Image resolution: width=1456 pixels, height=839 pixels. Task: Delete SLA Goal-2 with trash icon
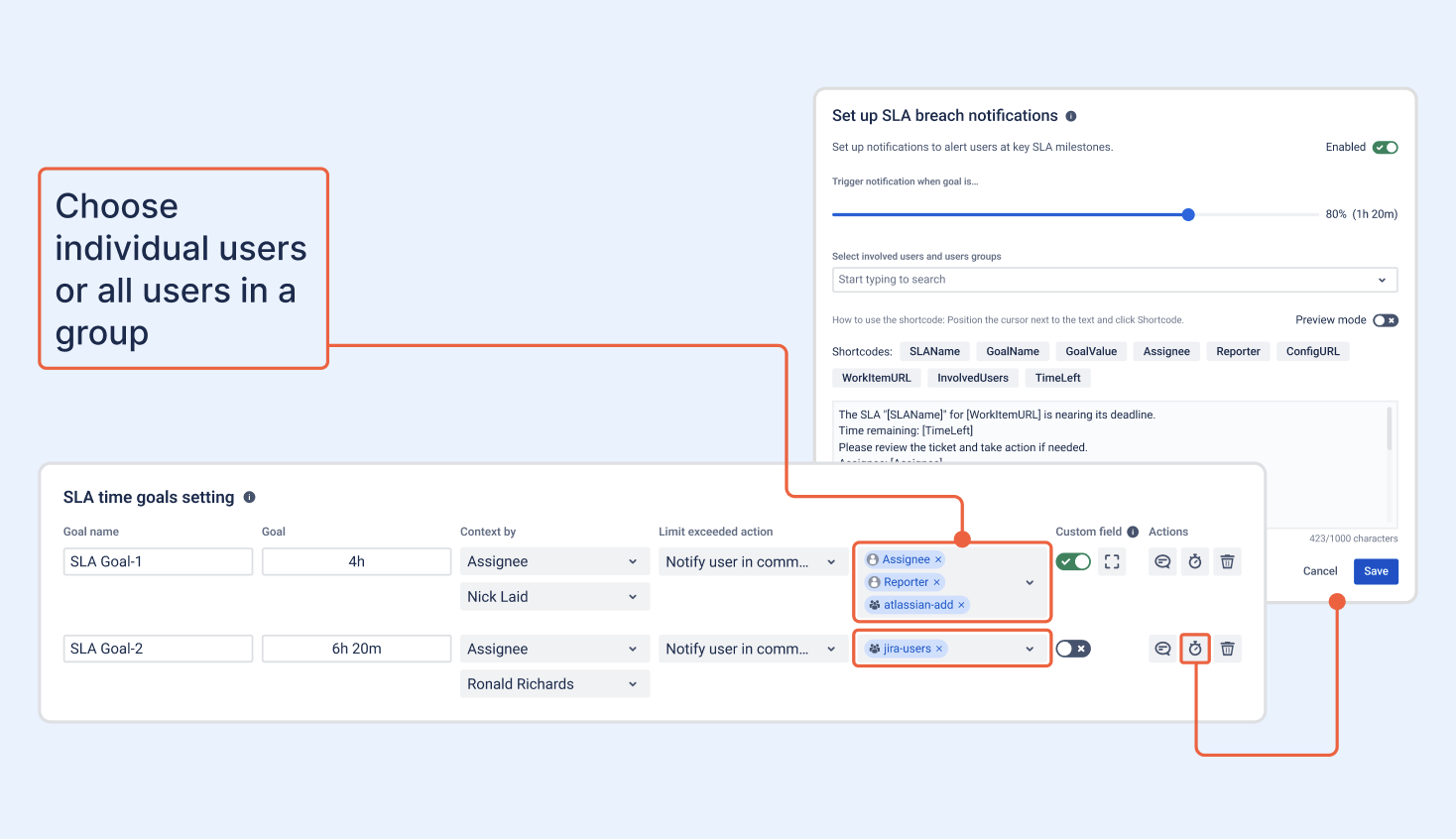1227,649
